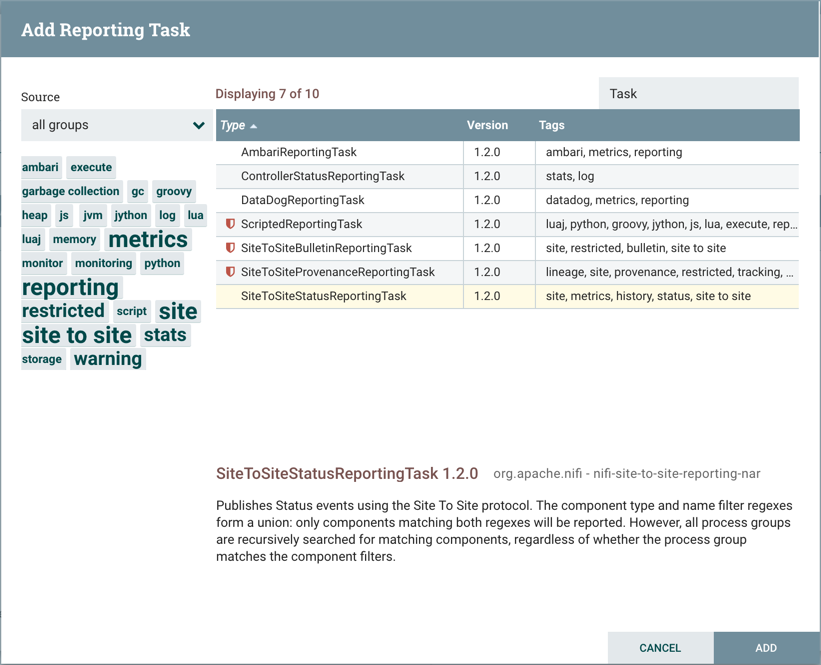Select the 'warning' tag
This screenshot has width=821, height=665.
107,358
